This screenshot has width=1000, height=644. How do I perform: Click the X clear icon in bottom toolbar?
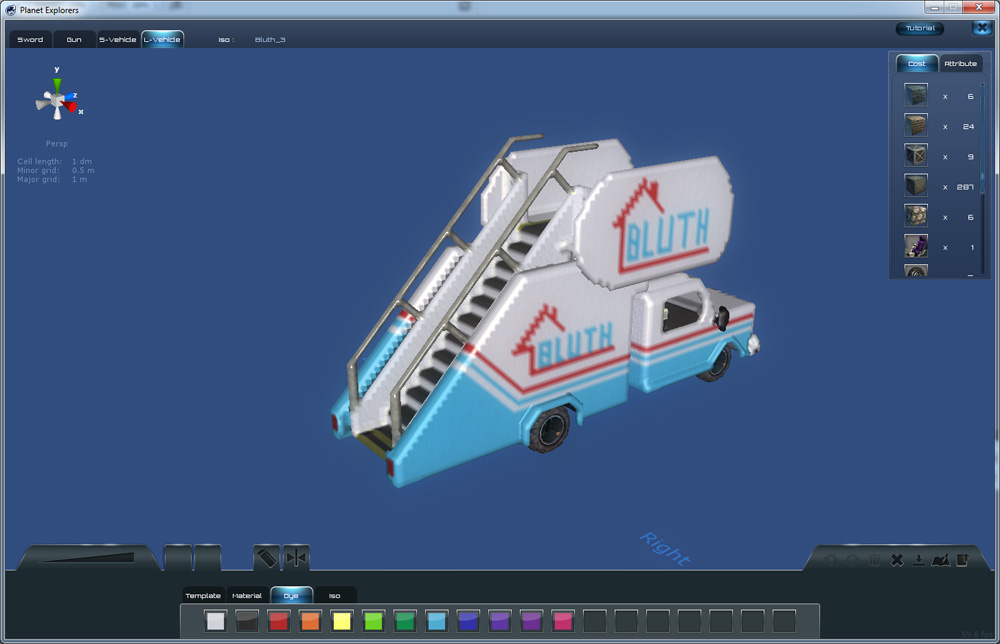click(897, 560)
